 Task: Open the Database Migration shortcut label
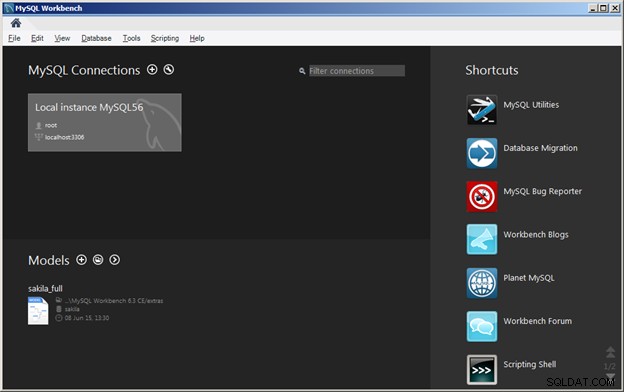[x=540, y=148]
